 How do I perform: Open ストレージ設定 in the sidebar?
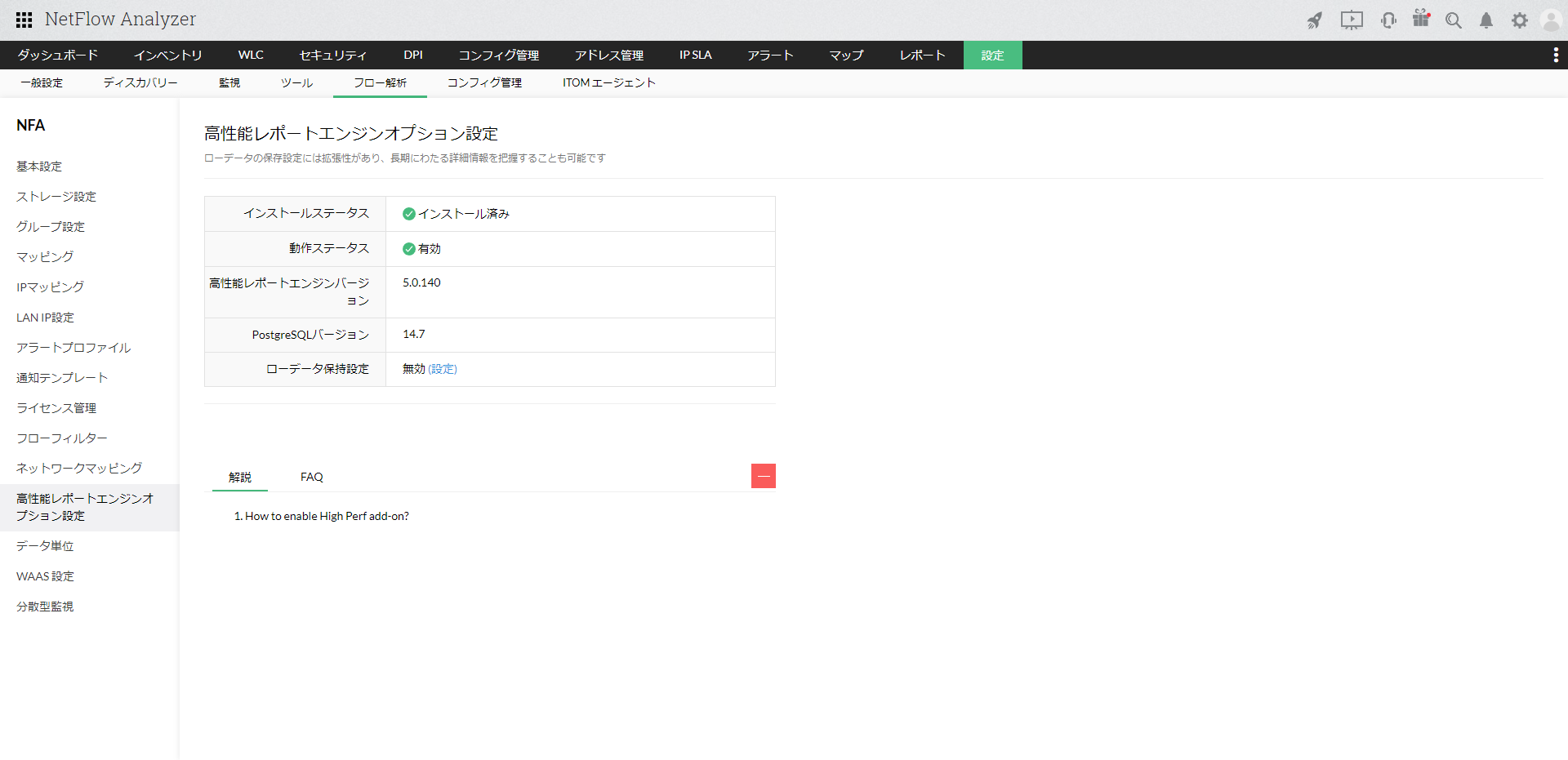pyautogui.click(x=56, y=197)
